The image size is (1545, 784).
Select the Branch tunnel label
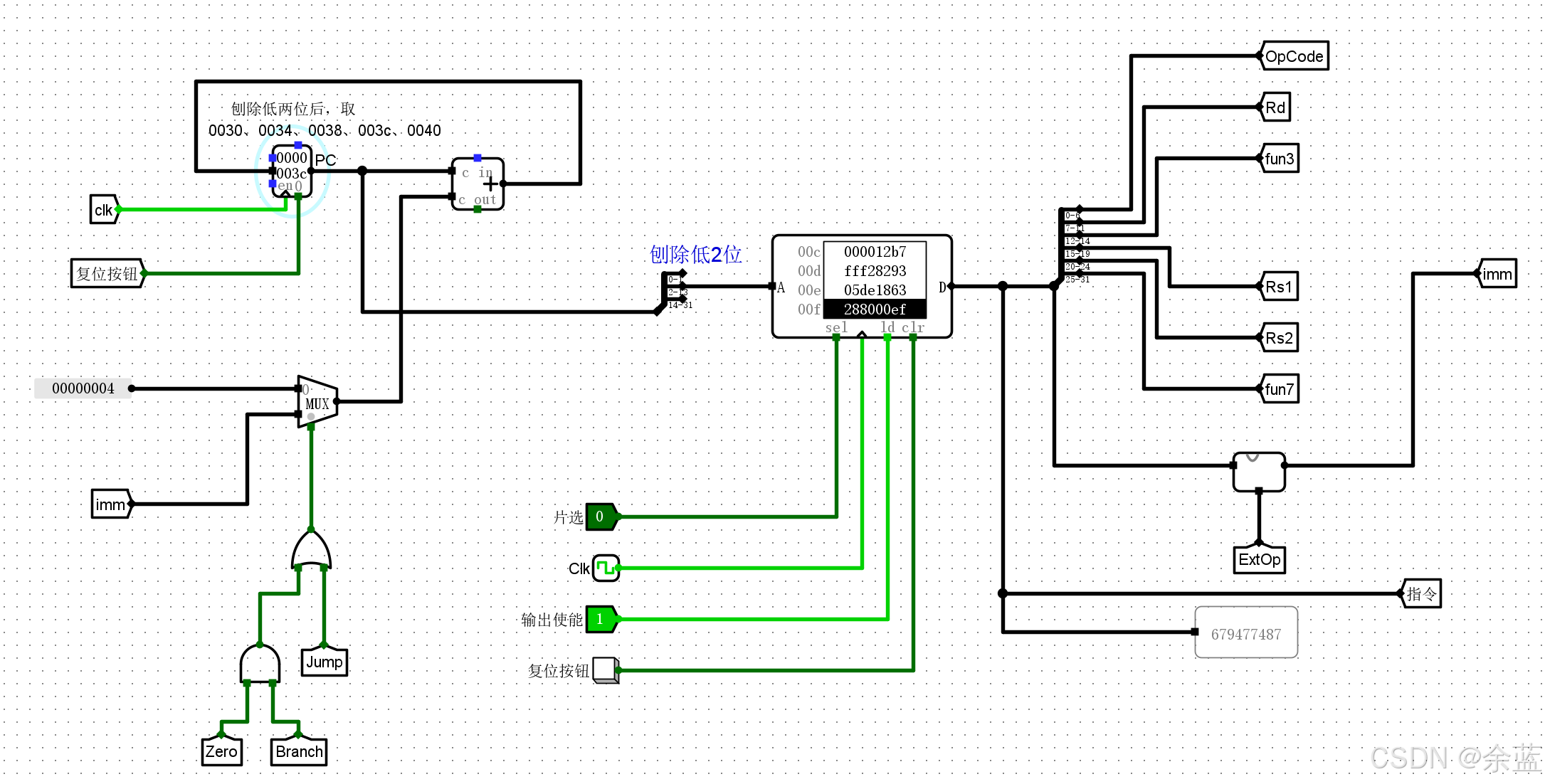tap(299, 751)
